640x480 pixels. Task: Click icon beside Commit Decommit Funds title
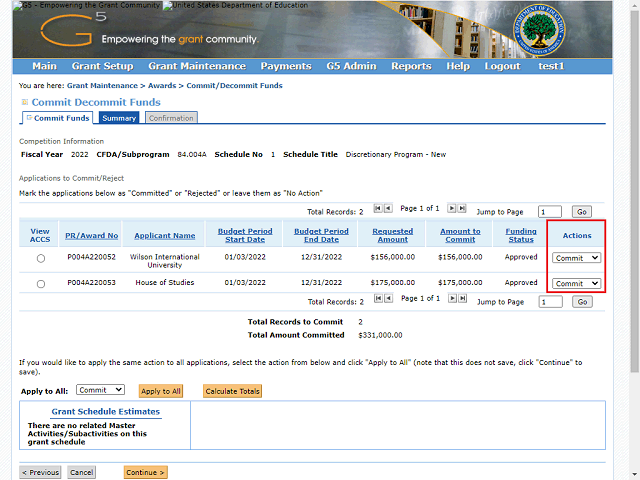point(24,102)
